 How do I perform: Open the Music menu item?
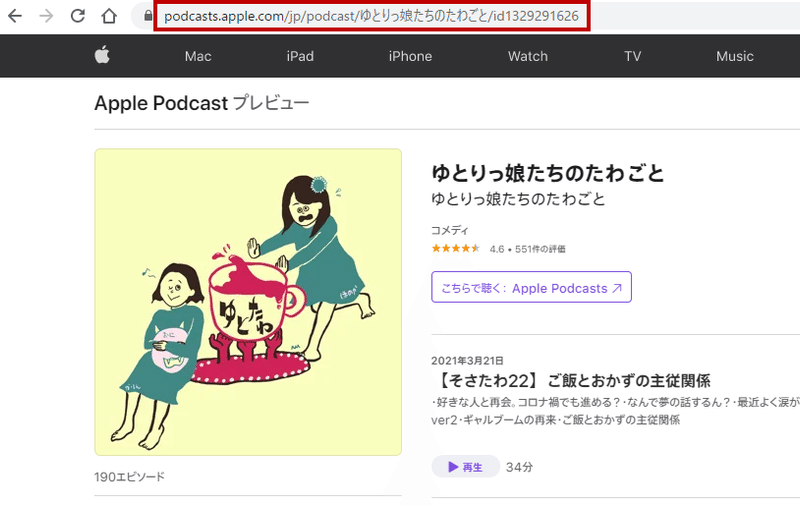[x=735, y=56]
